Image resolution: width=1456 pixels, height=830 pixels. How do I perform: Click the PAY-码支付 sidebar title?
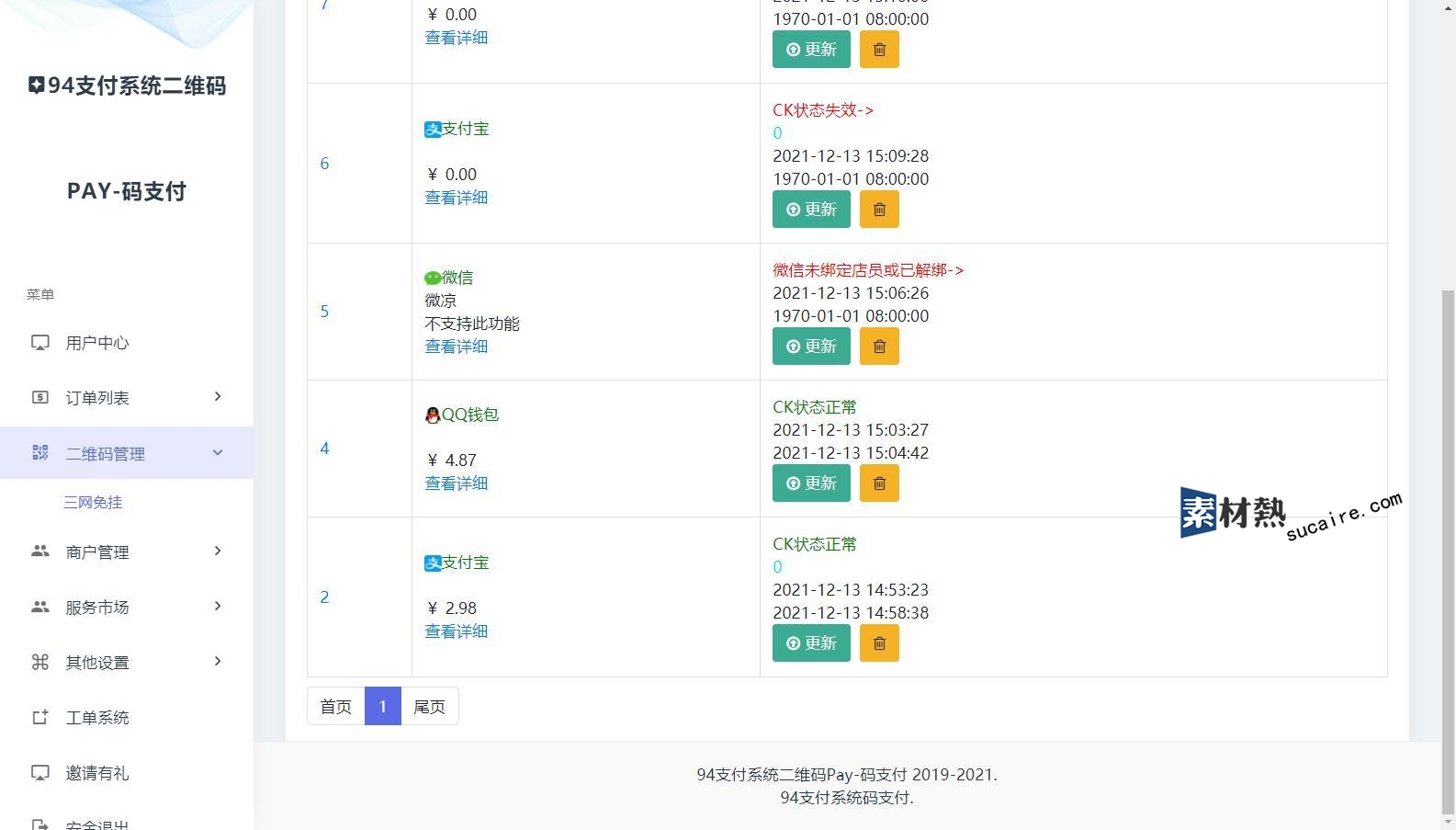click(127, 191)
